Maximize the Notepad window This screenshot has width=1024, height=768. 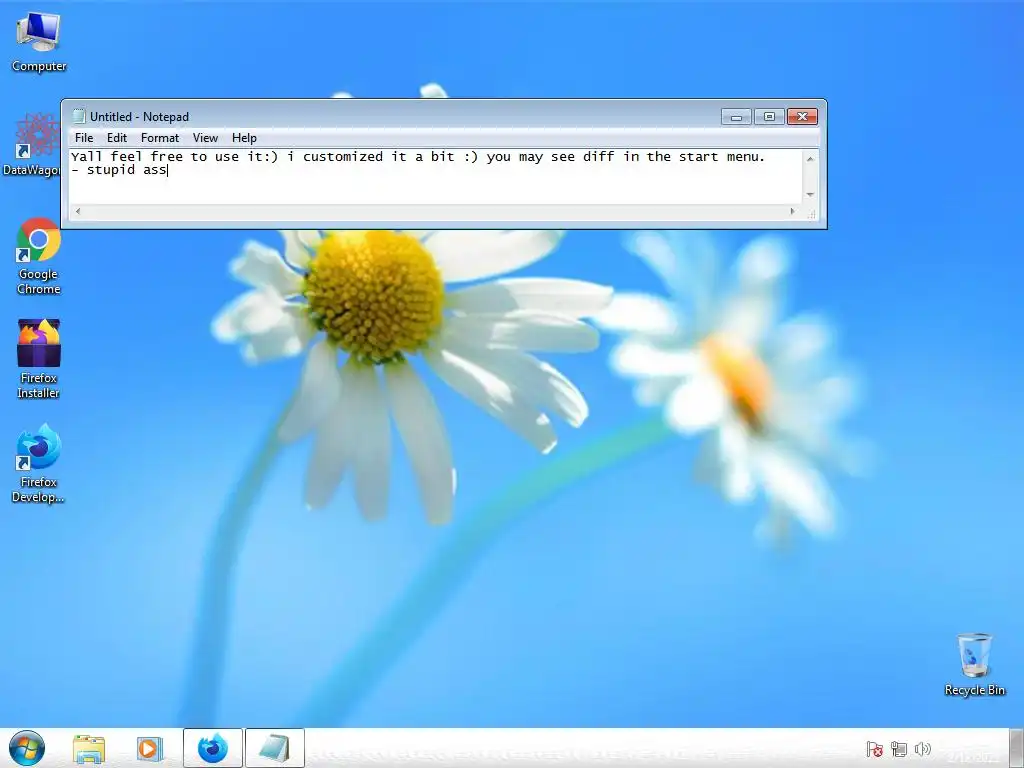coord(769,117)
